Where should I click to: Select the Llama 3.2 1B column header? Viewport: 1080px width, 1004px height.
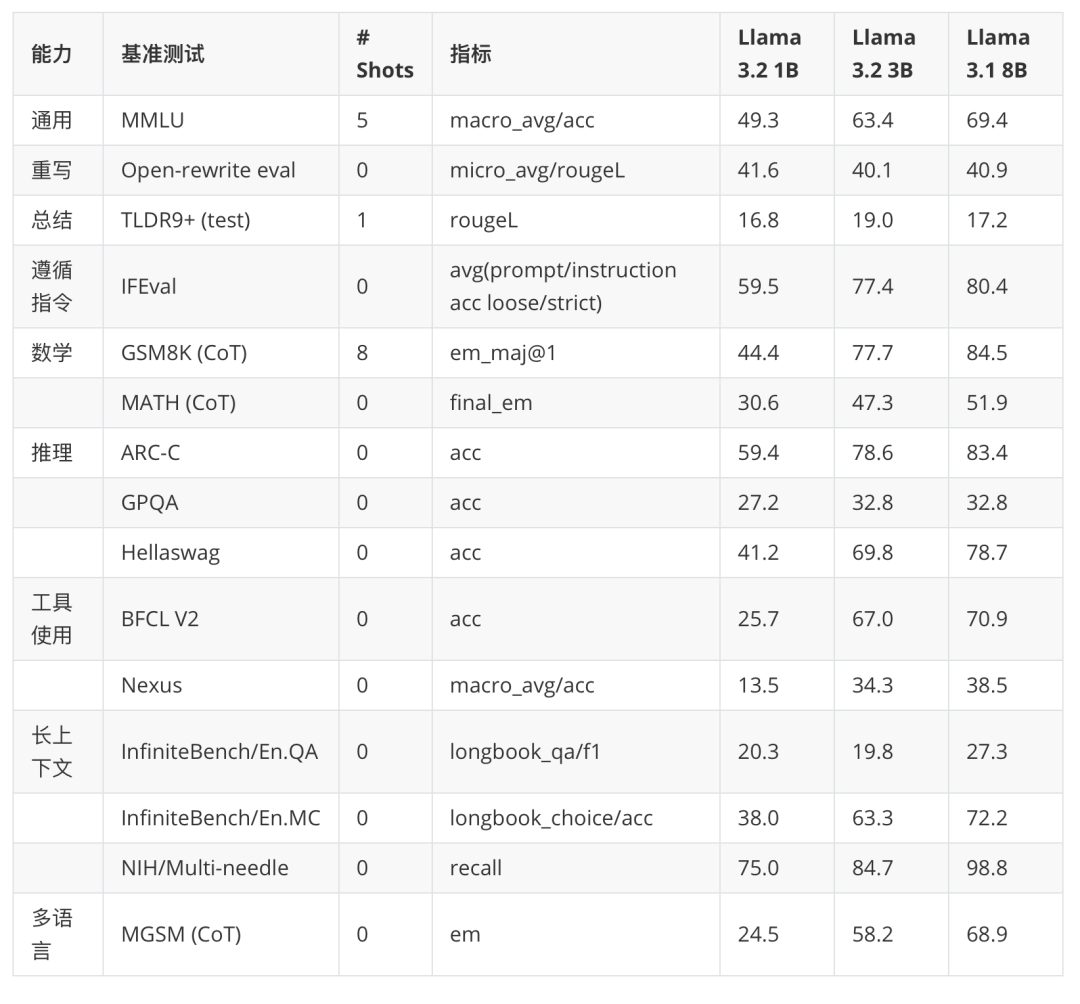(x=770, y=52)
